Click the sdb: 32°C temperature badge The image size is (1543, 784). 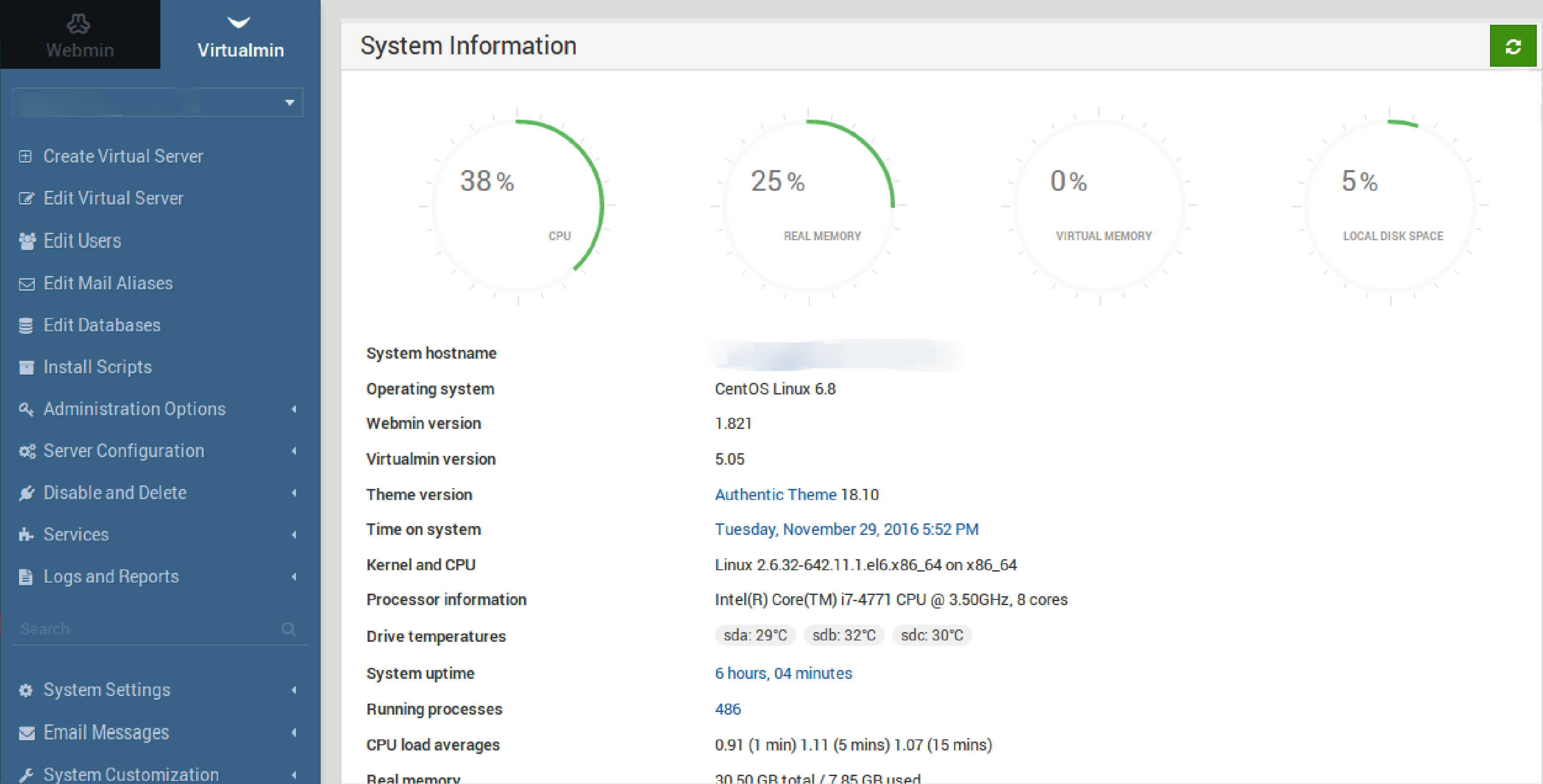click(x=843, y=636)
